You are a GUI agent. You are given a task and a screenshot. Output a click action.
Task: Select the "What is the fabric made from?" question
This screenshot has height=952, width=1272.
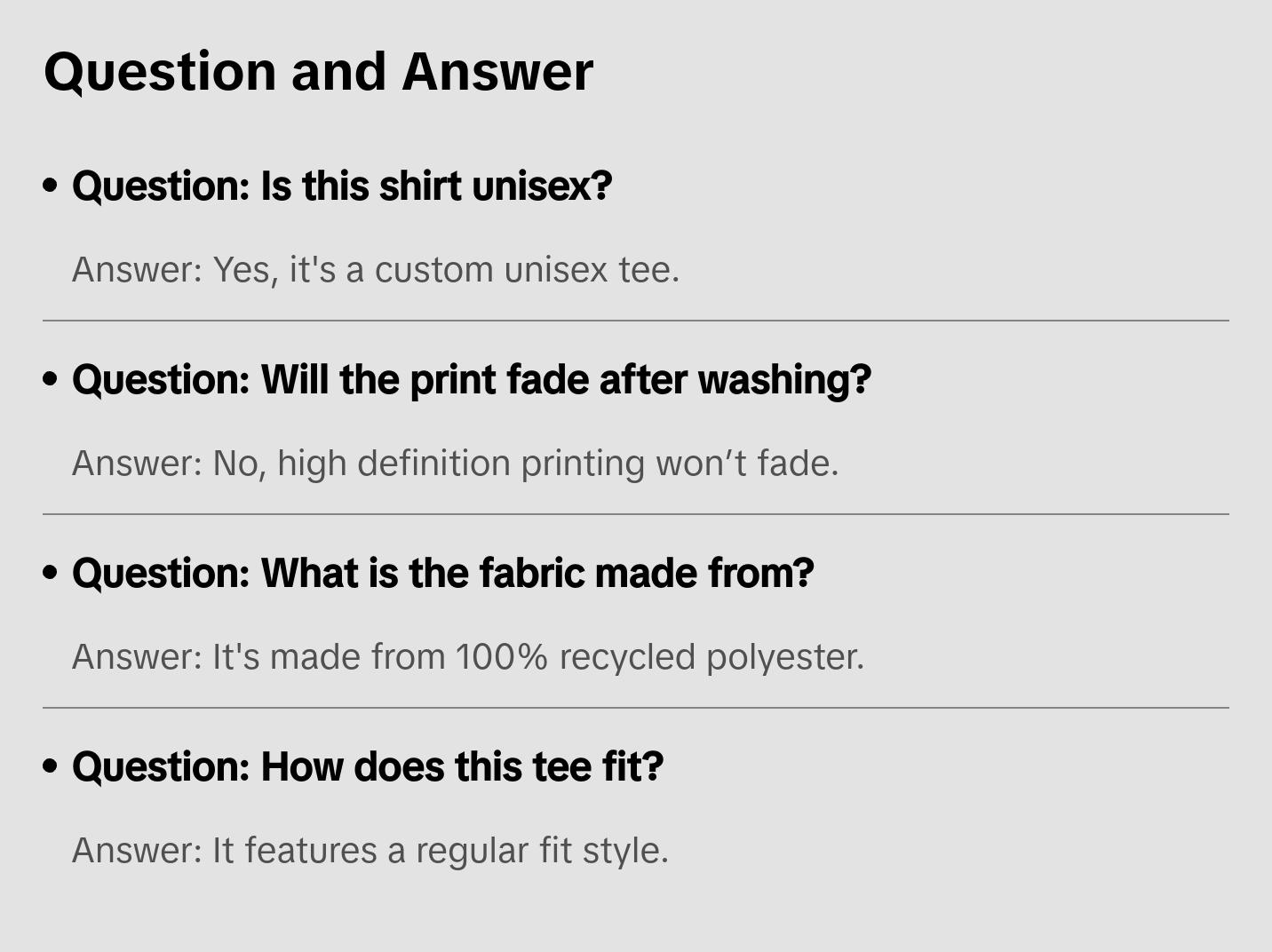click(x=442, y=574)
